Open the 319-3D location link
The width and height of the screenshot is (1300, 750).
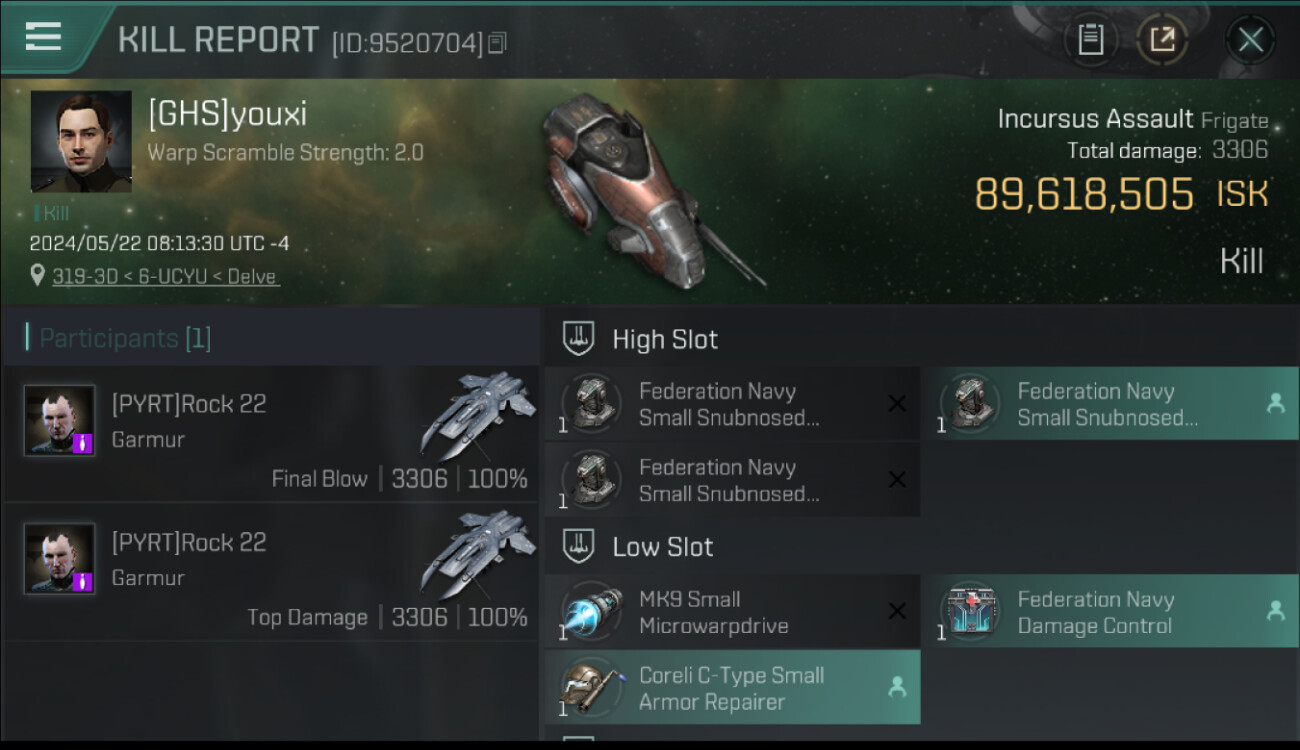tap(166, 277)
